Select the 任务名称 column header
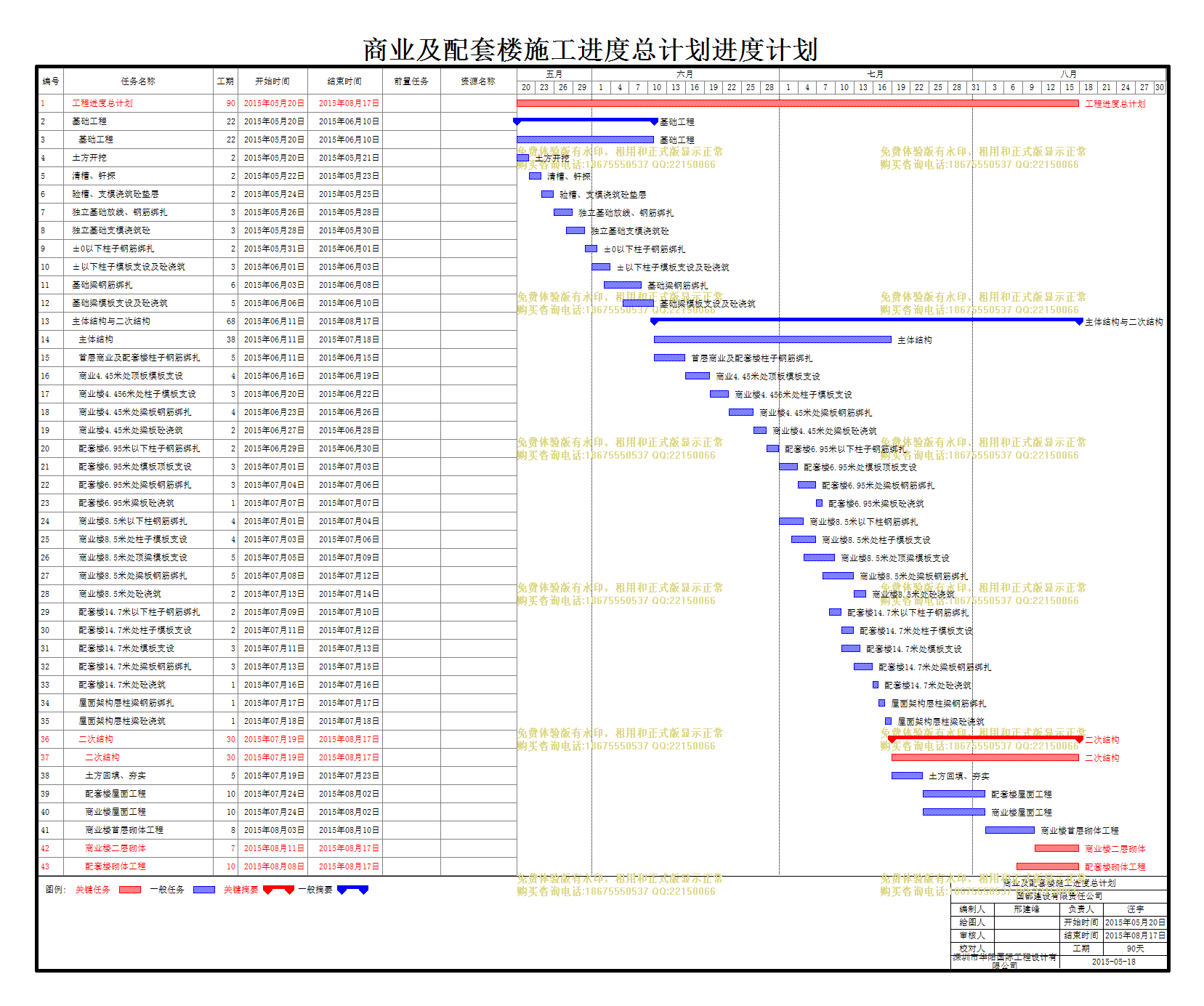Screen dimensions: 1204x1006 [138, 81]
